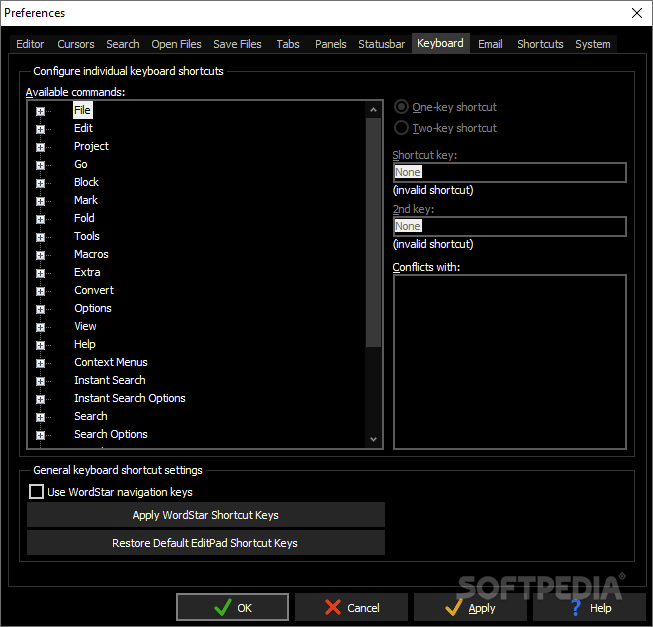This screenshot has width=653, height=627.
Task: Go to the Tabs preferences tab
Action: 288,44
